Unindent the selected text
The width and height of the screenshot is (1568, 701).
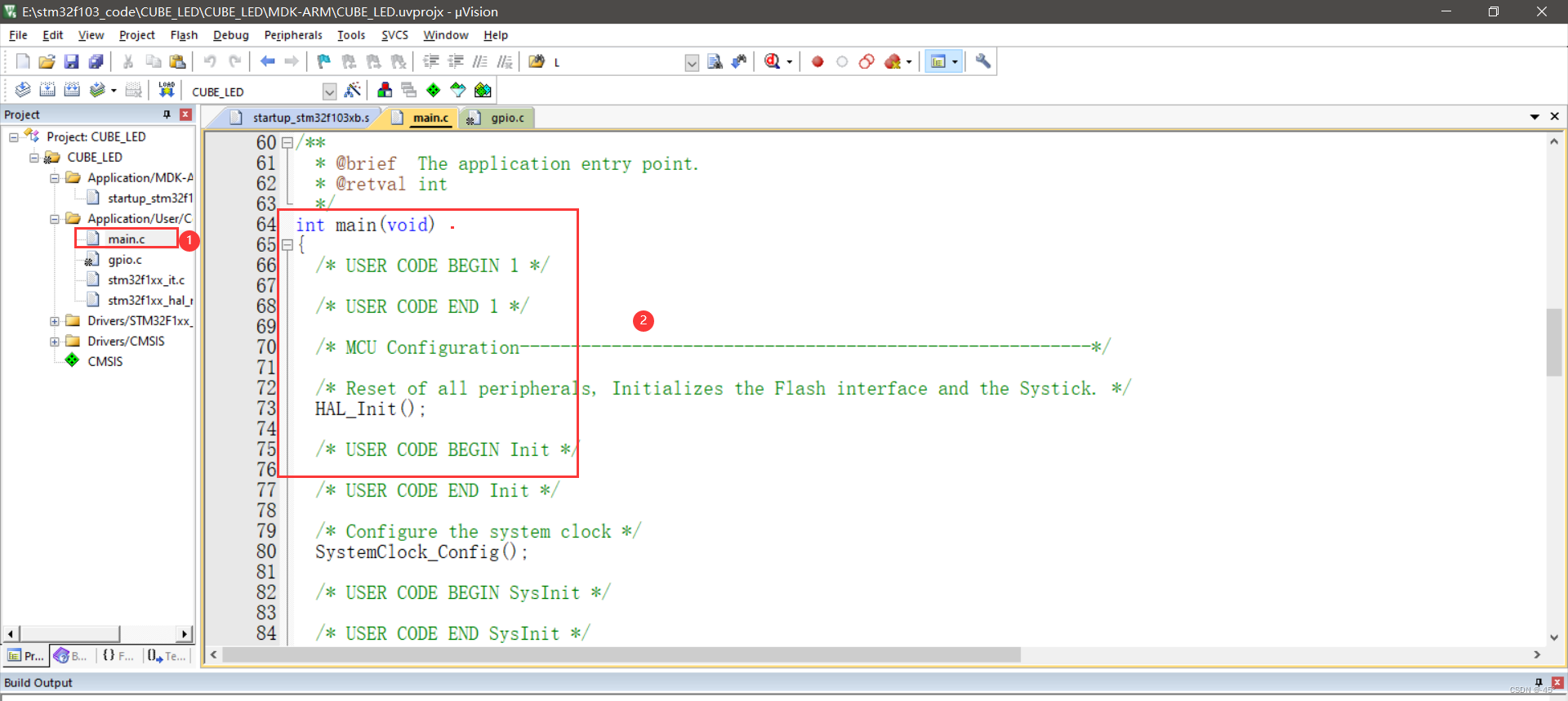(456, 61)
